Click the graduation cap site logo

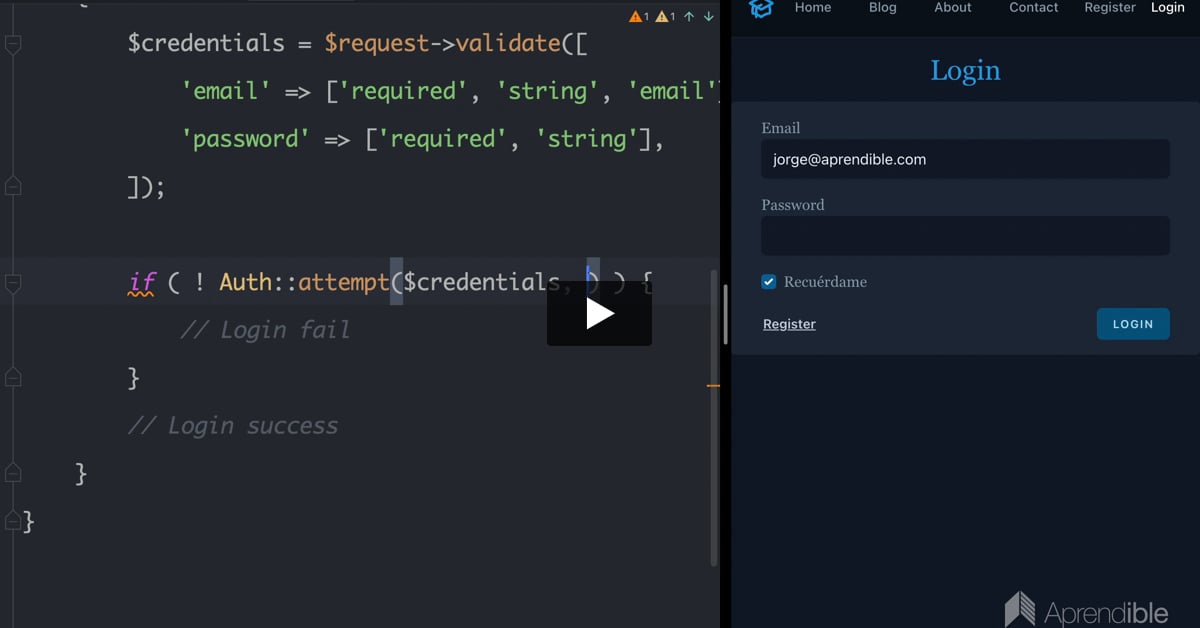click(x=762, y=8)
